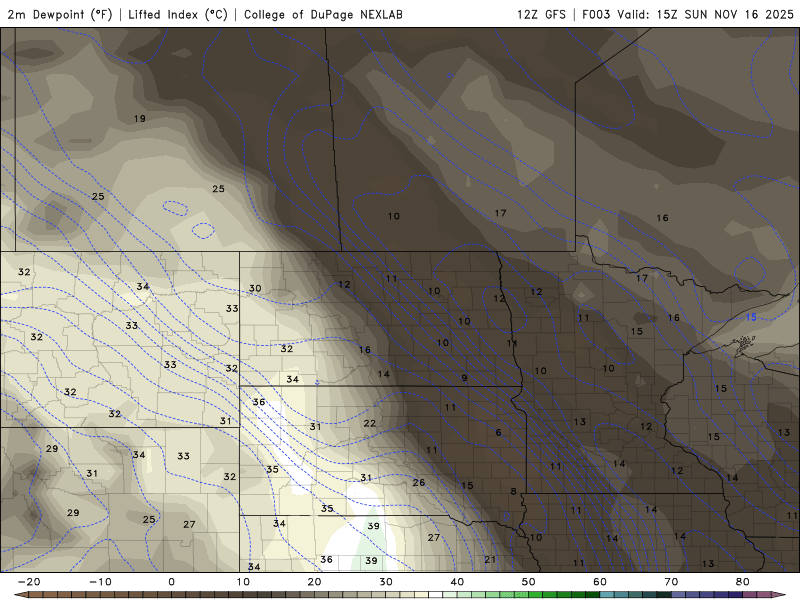
Task: Click the blue contour label 15
Action: [x=751, y=317]
